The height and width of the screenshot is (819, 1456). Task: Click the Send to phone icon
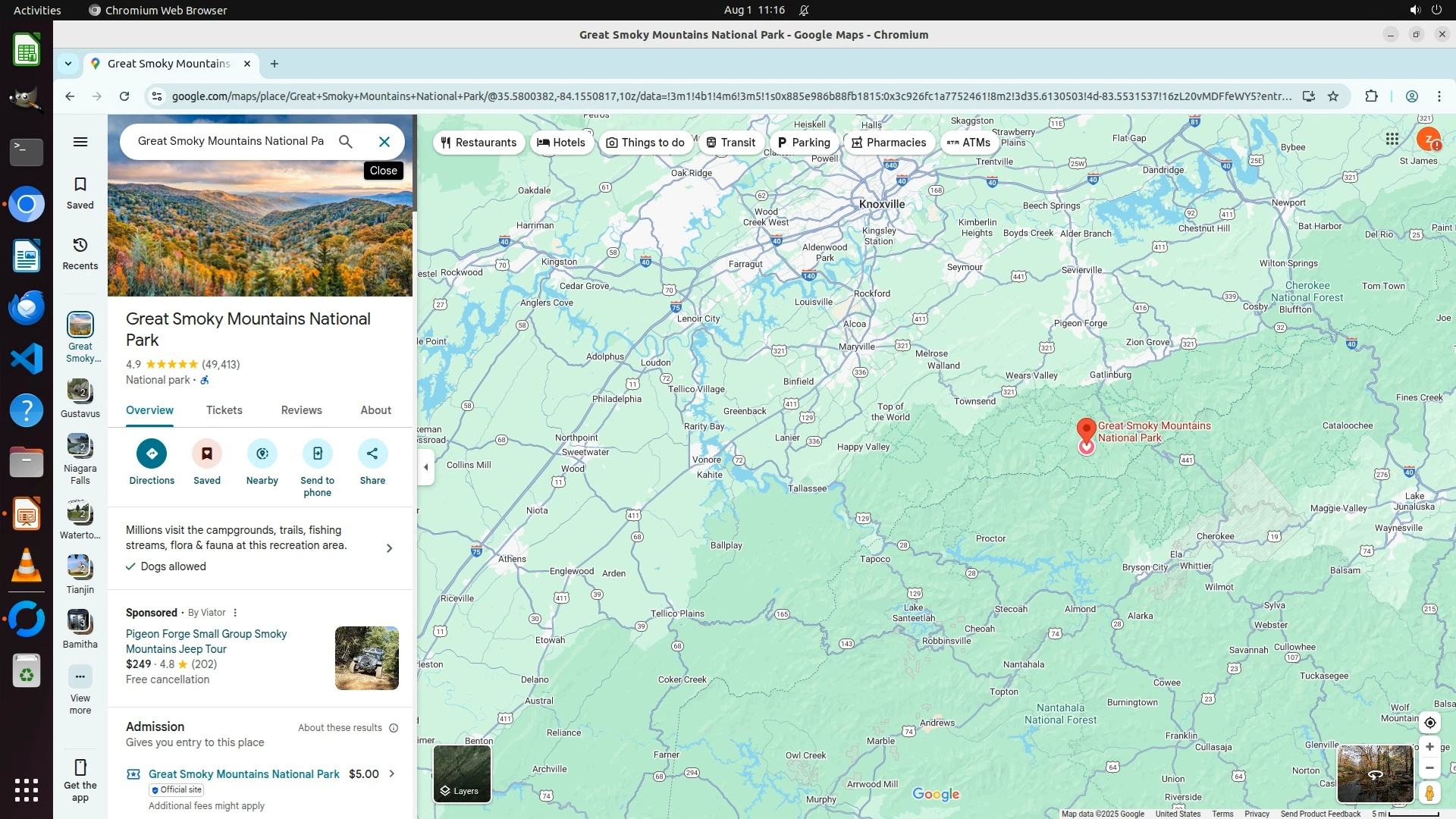[x=317, y=453]
